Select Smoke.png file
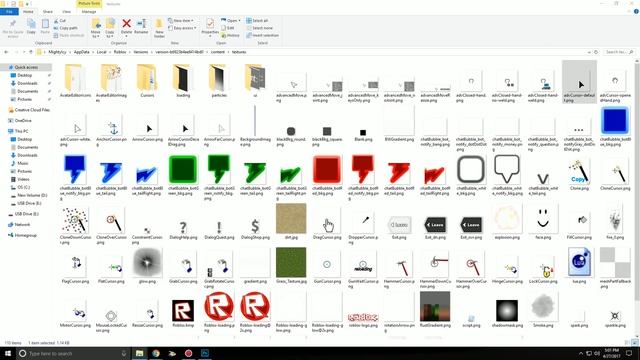 click(543, 309)
